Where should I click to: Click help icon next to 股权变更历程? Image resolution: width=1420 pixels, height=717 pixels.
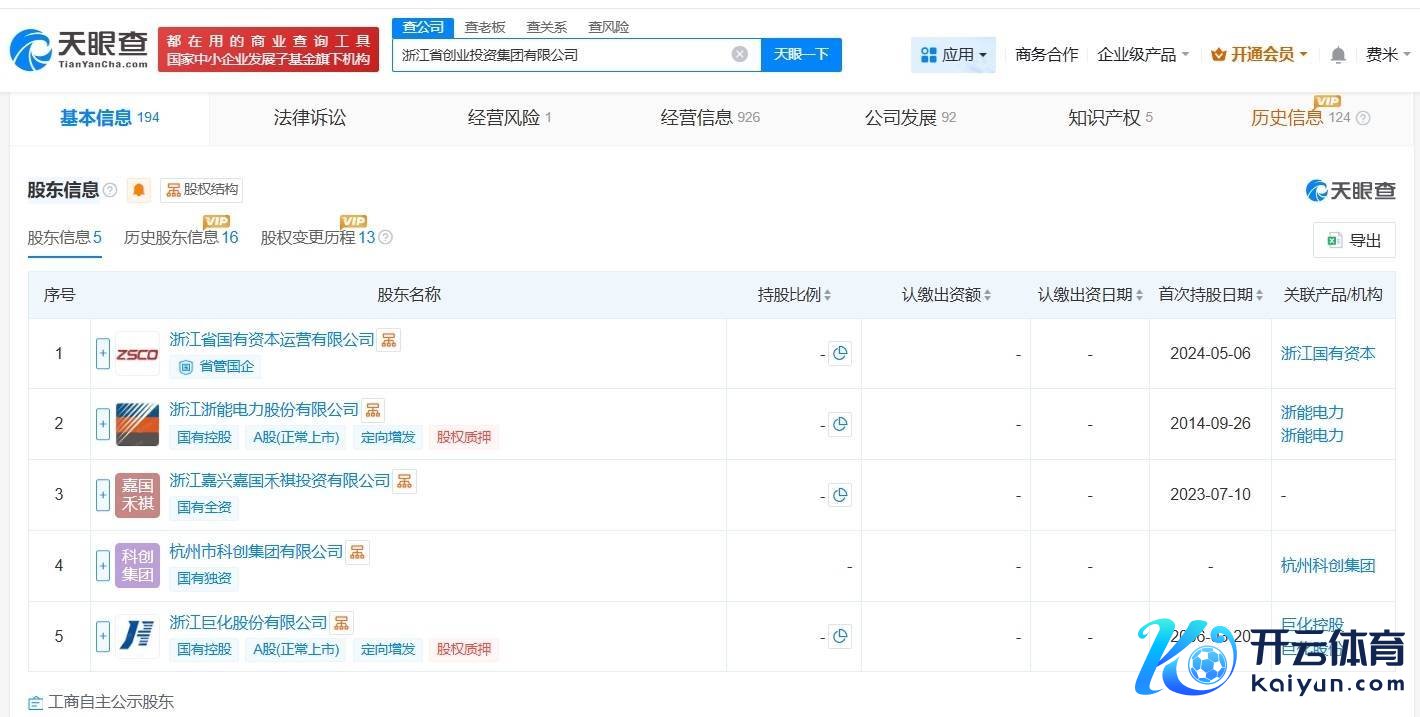pos(386,238)
